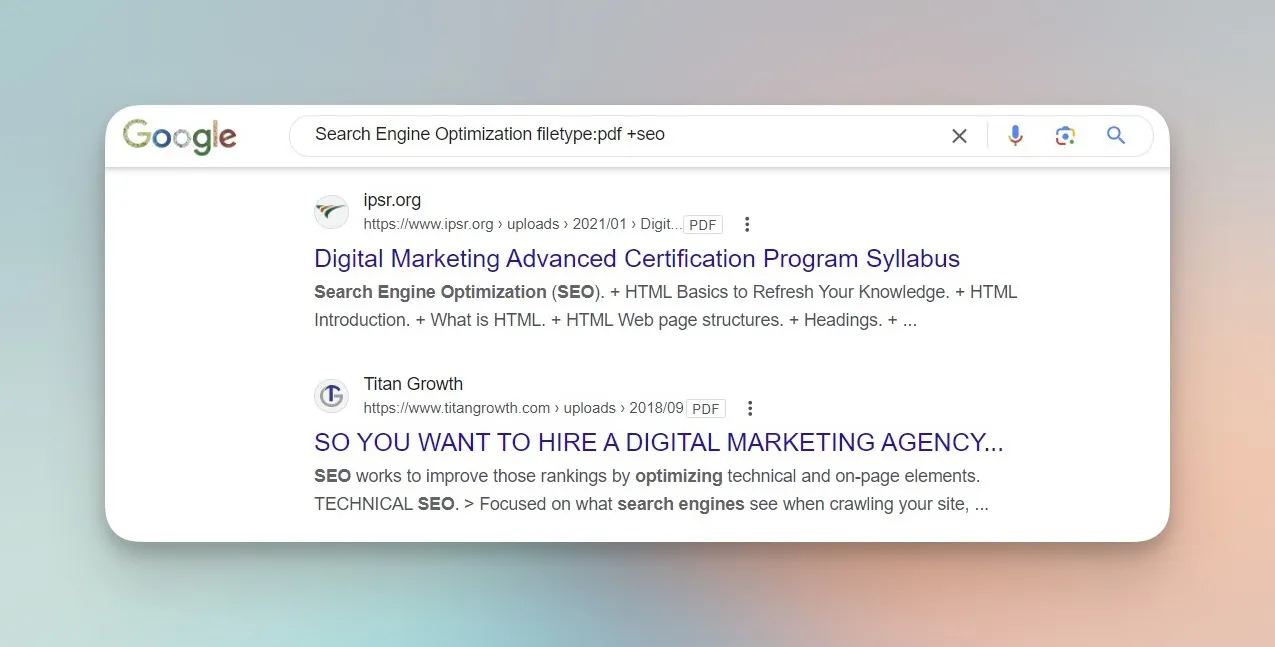
Task: Click the ipsr.org favicon
Action: (331, 212)
